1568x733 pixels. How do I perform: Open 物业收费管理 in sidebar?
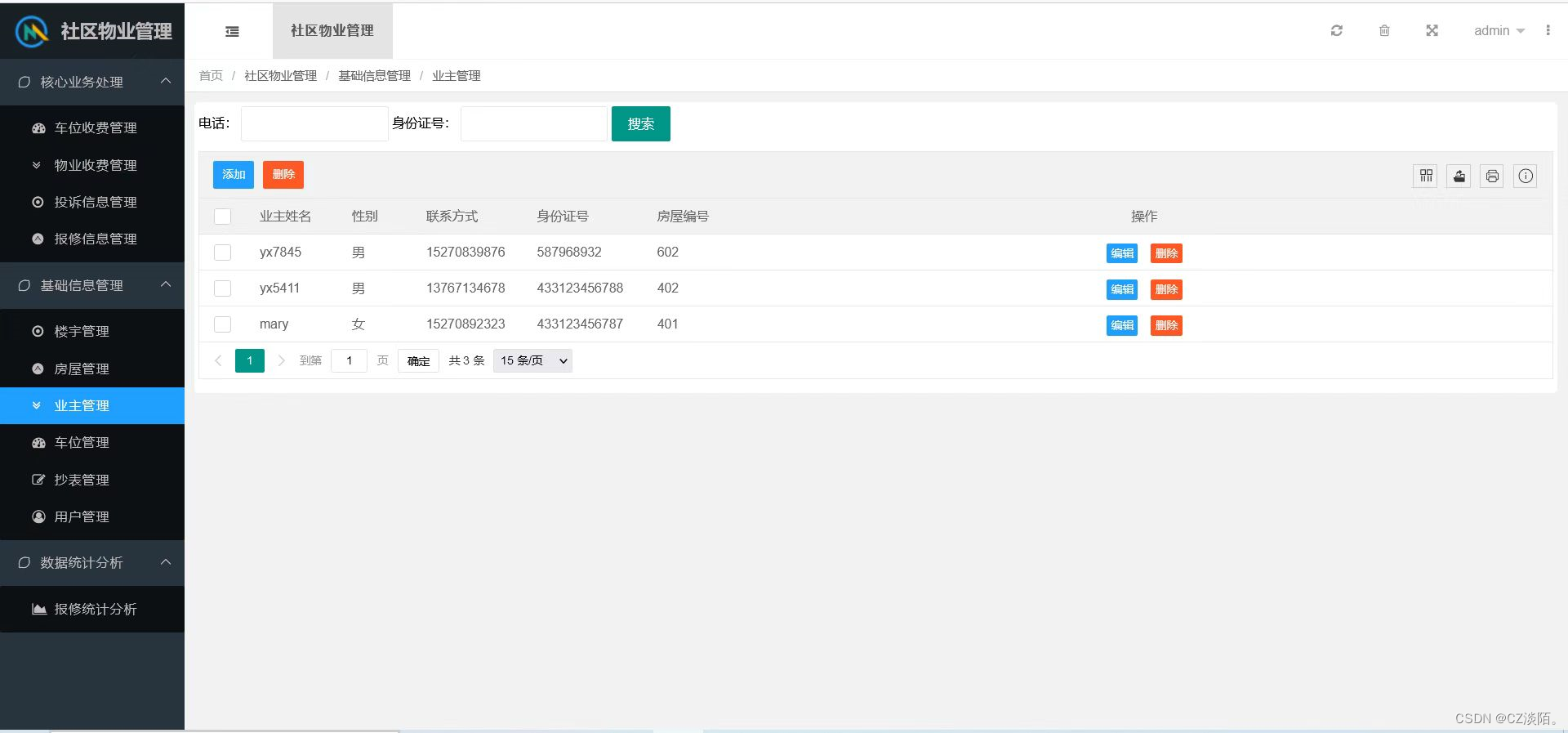coord(92,165)
